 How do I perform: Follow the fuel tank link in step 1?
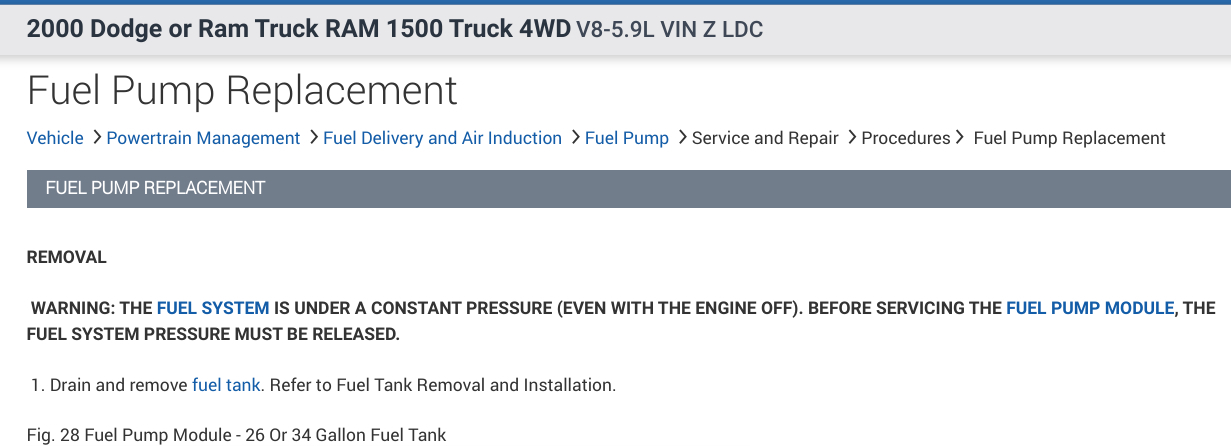pos(226,385)
